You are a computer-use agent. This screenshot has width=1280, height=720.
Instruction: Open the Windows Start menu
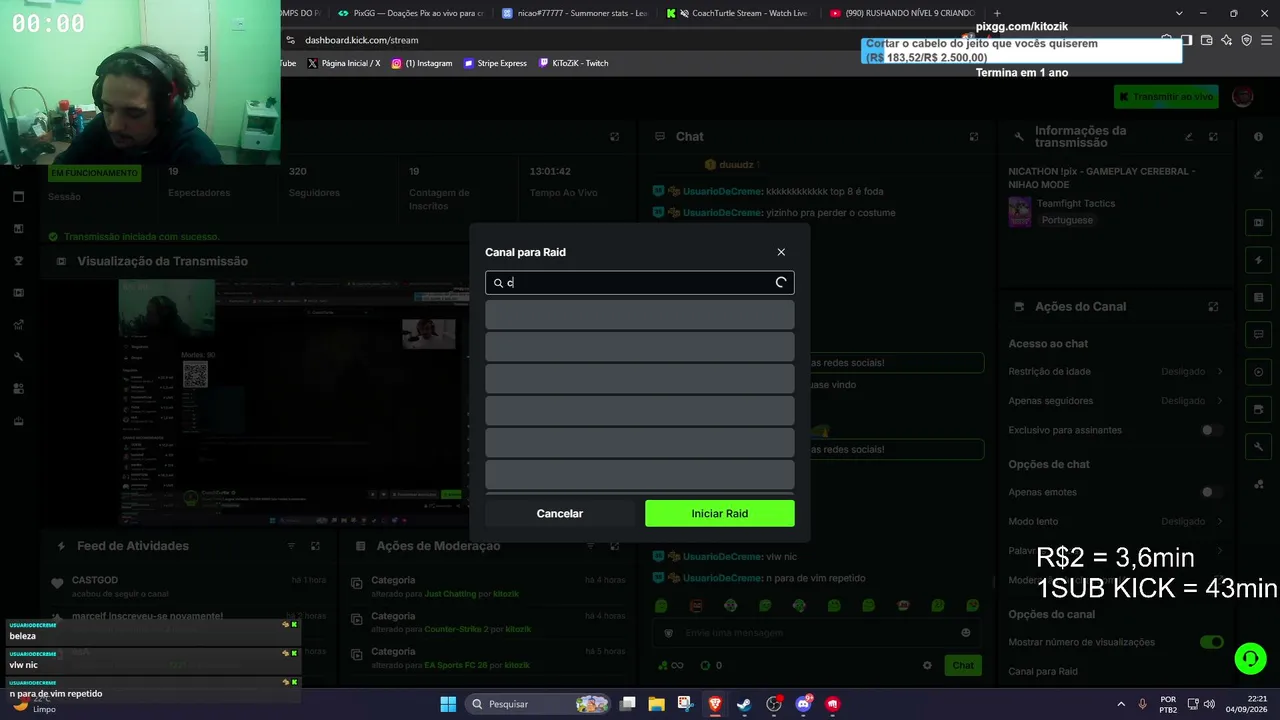point(448,704)
